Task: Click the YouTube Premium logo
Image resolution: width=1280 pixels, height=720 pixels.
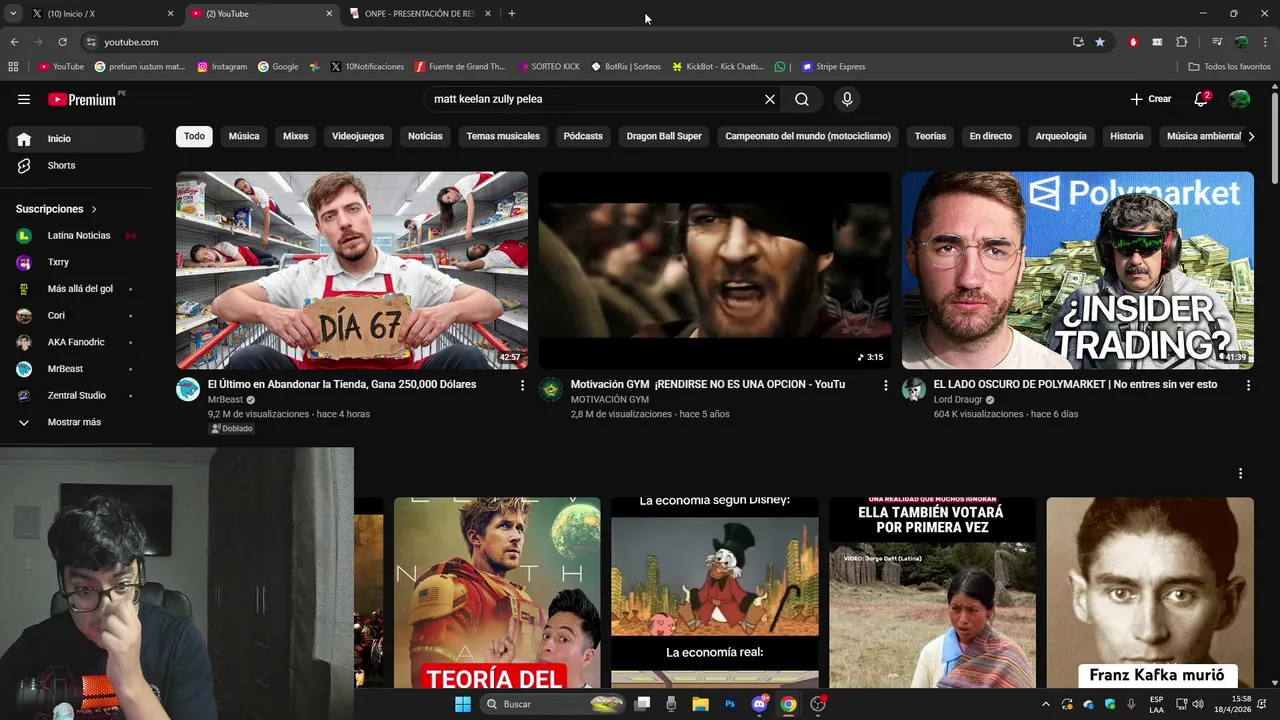Action: pyautogui.click(x=84, y=99)
